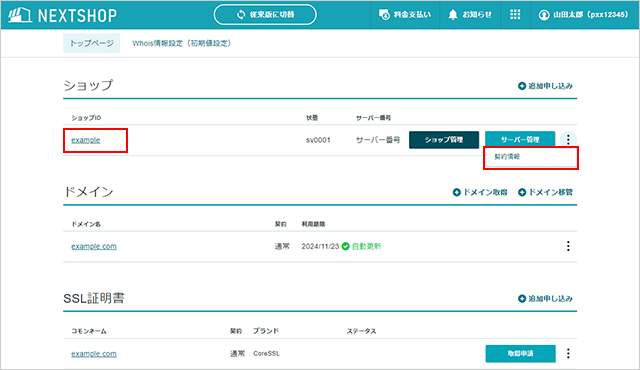Open account menu 山田太郎 (pxx12345)

click(583, 15)
